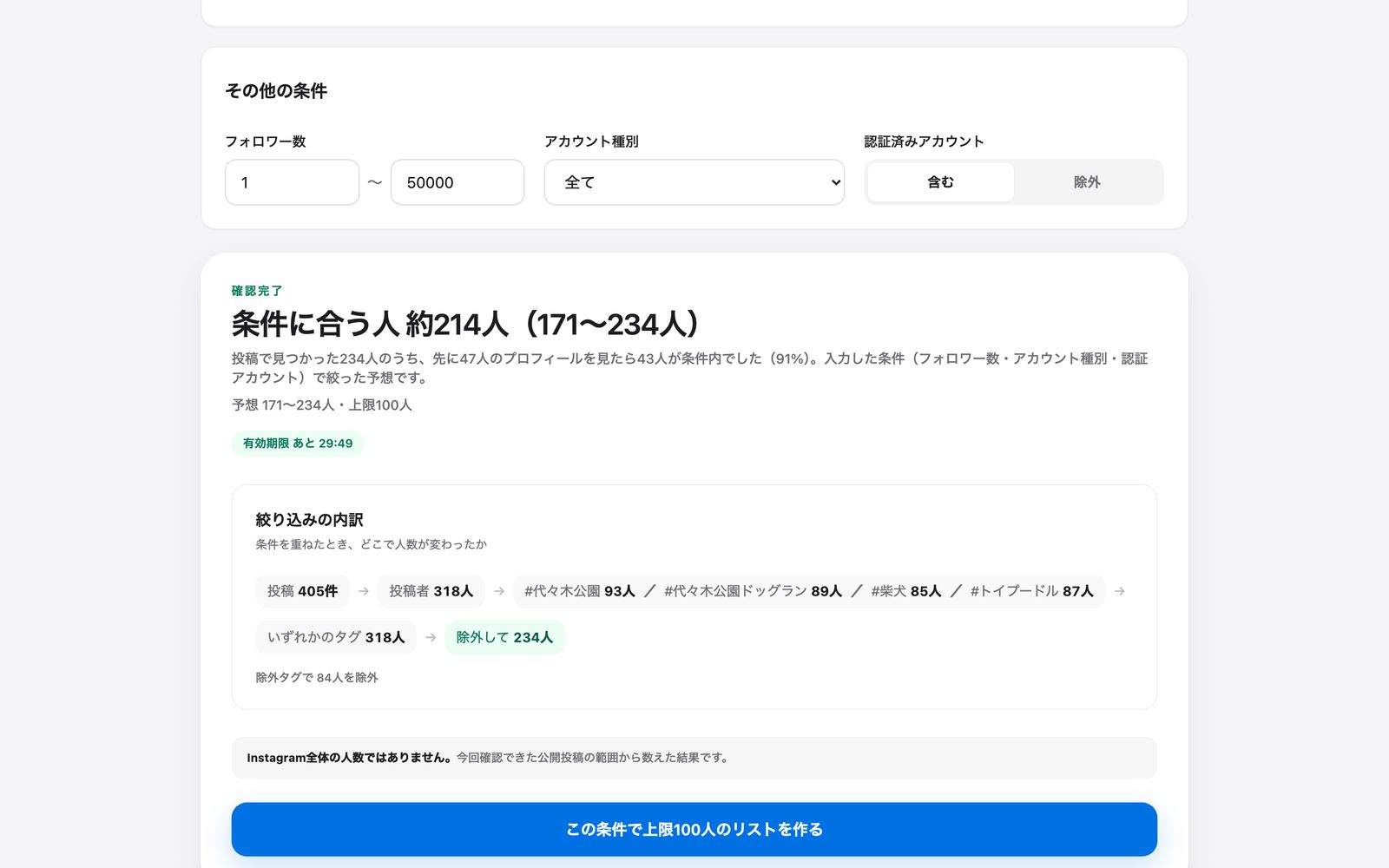The width and height of the screenshot is (1389, 868).
Task: Click the 確認完了 status label
Action: (x=257, y=291)
